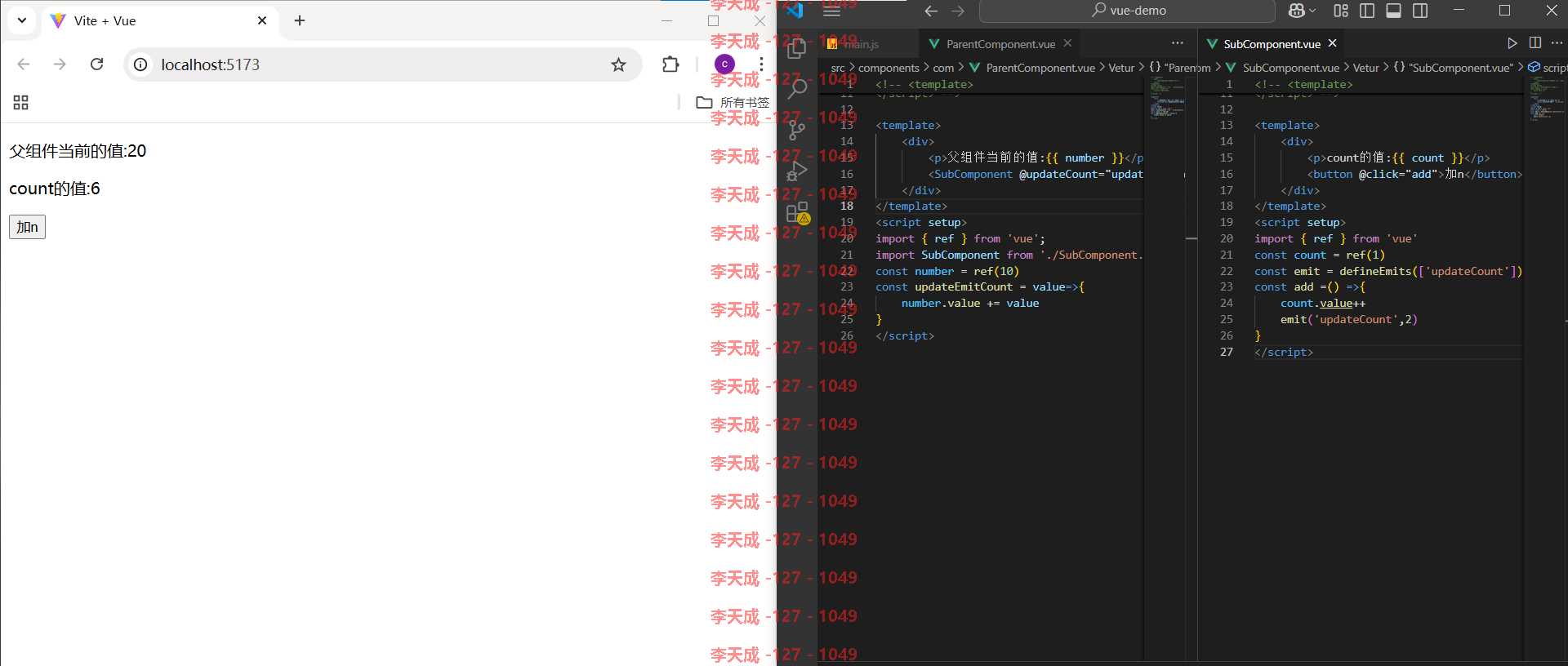Image resolution: width=1568 pixels, height=666 pixels.
Task: Expand the Copilot dropdown arrow
Action: (x=1312, y=11)
